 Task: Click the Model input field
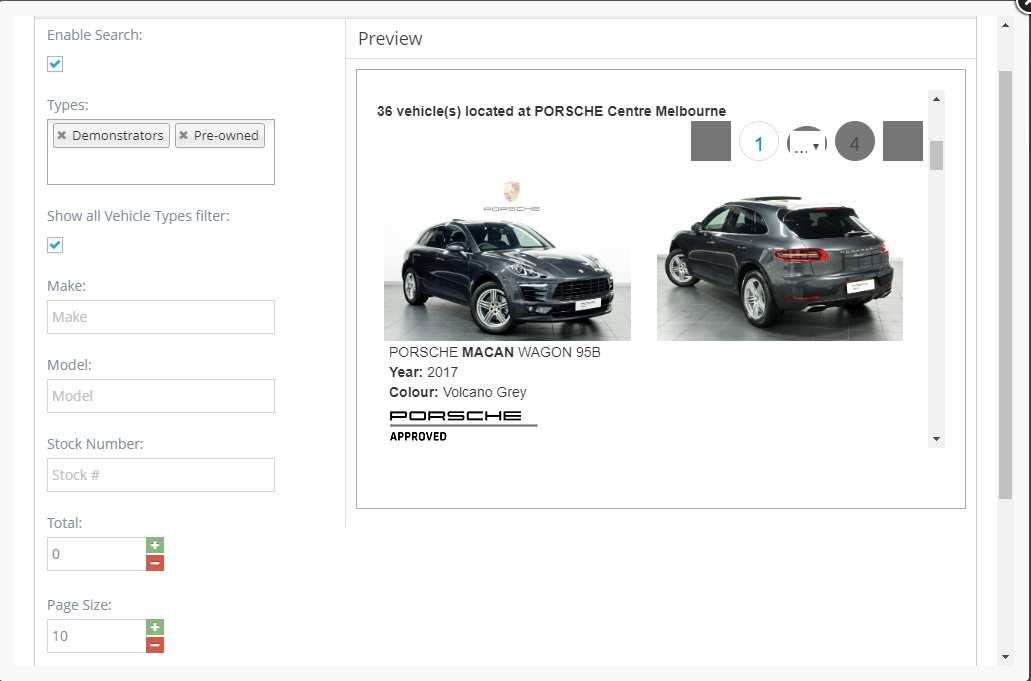(160, 395)
